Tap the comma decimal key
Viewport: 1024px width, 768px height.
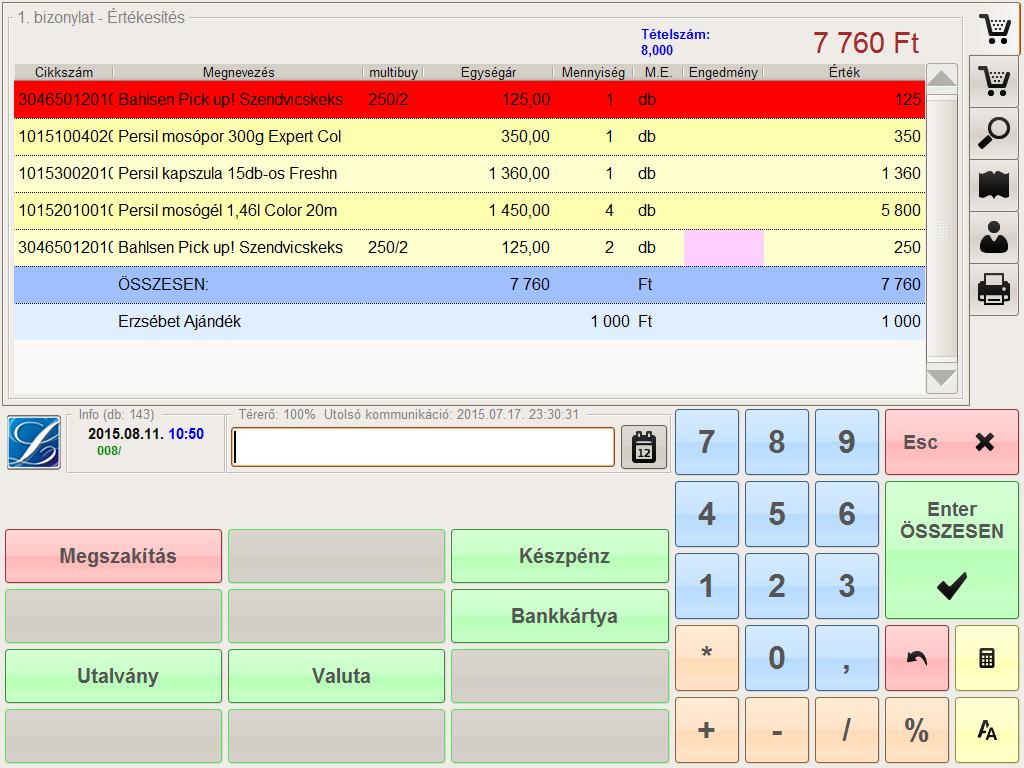847,658
